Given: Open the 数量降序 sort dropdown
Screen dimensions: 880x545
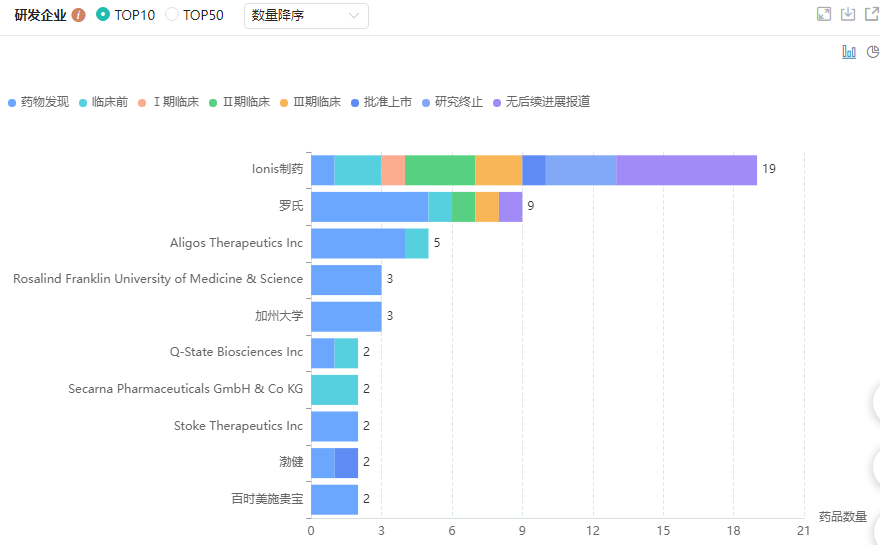Looking at the screenshot, I should coord(306,16).
